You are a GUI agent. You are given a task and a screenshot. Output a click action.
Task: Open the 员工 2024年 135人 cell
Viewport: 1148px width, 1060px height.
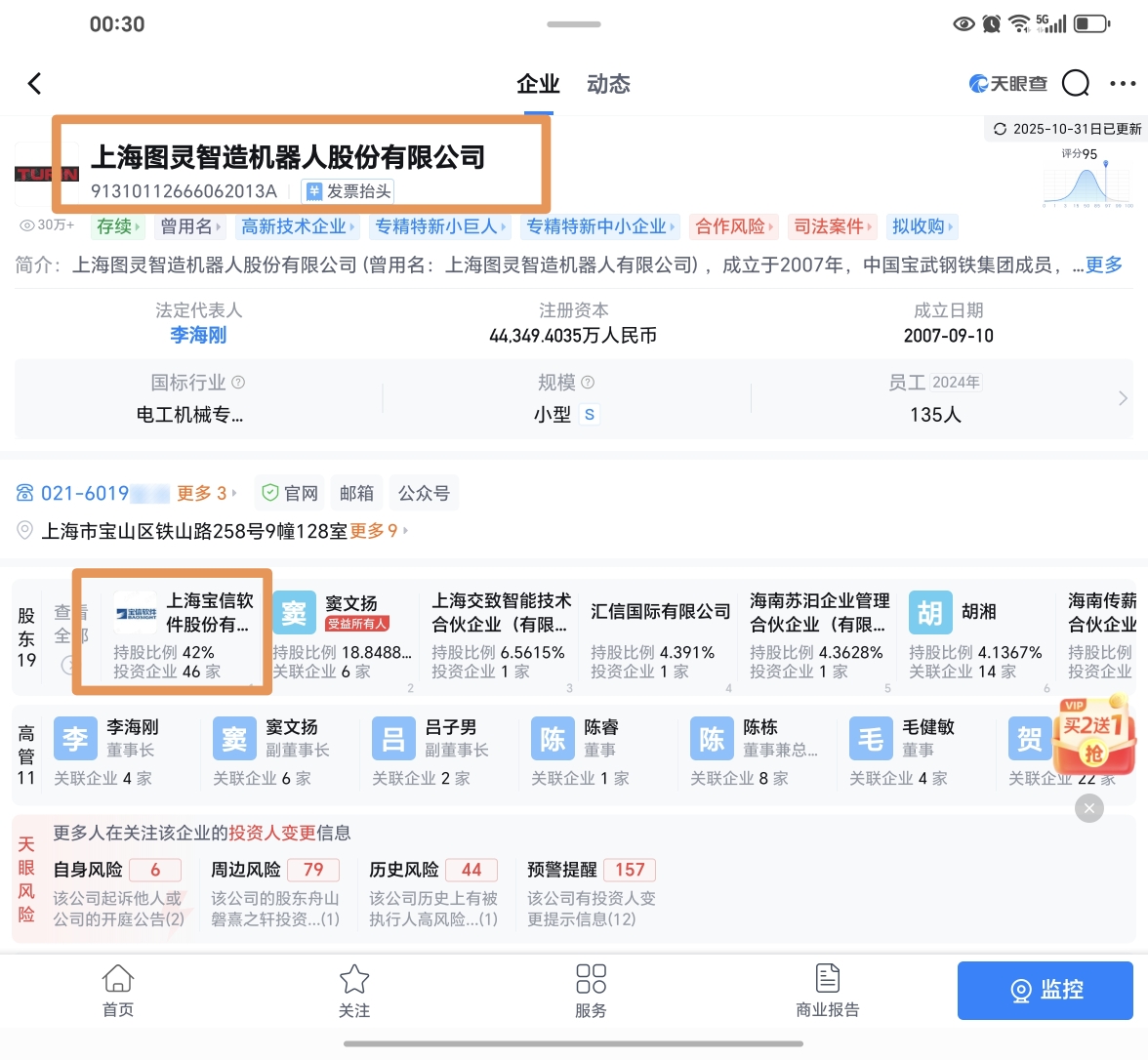tap(935, 399)
